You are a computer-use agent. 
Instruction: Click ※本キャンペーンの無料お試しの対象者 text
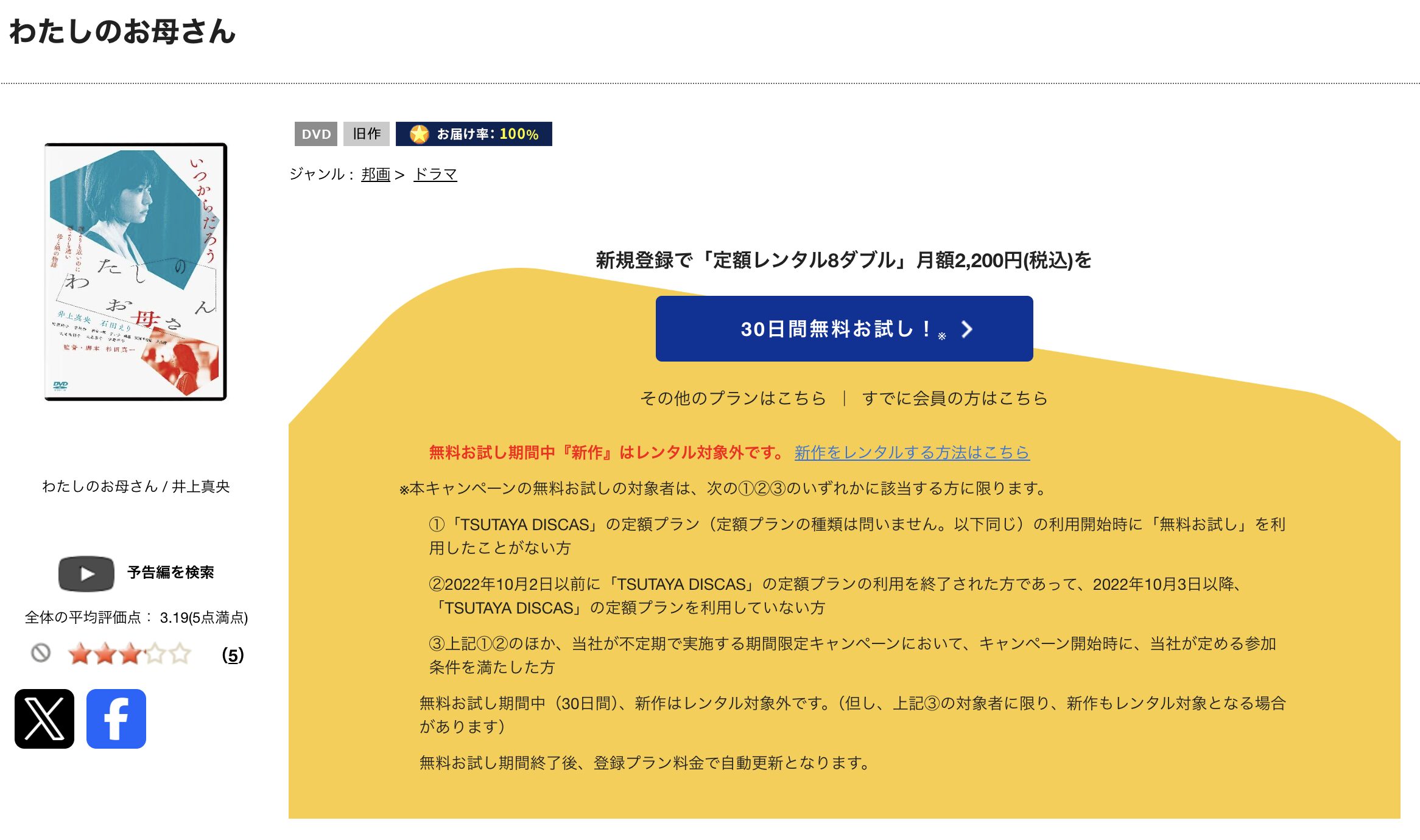723,488
